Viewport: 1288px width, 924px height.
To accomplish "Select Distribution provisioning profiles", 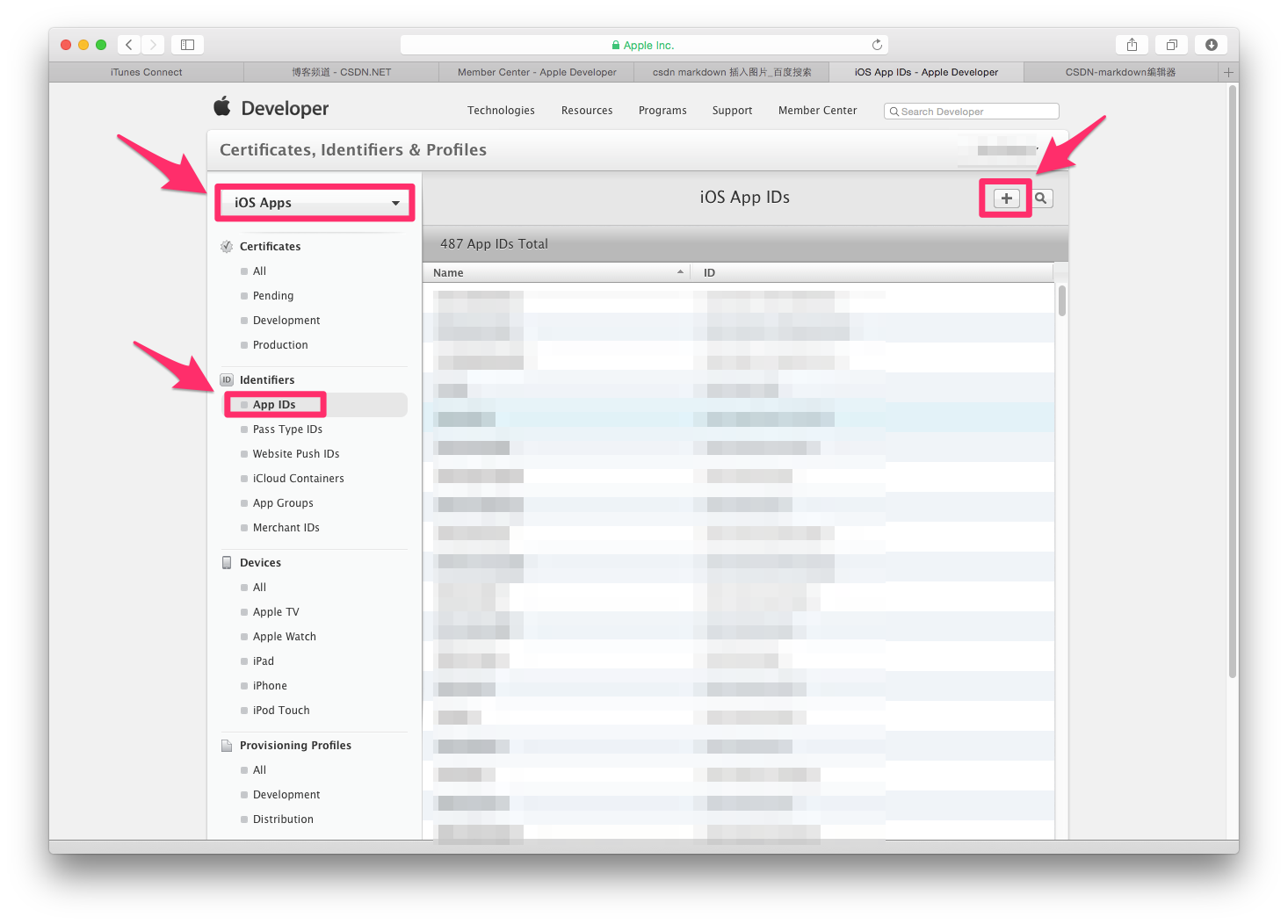I will point(283,819).
